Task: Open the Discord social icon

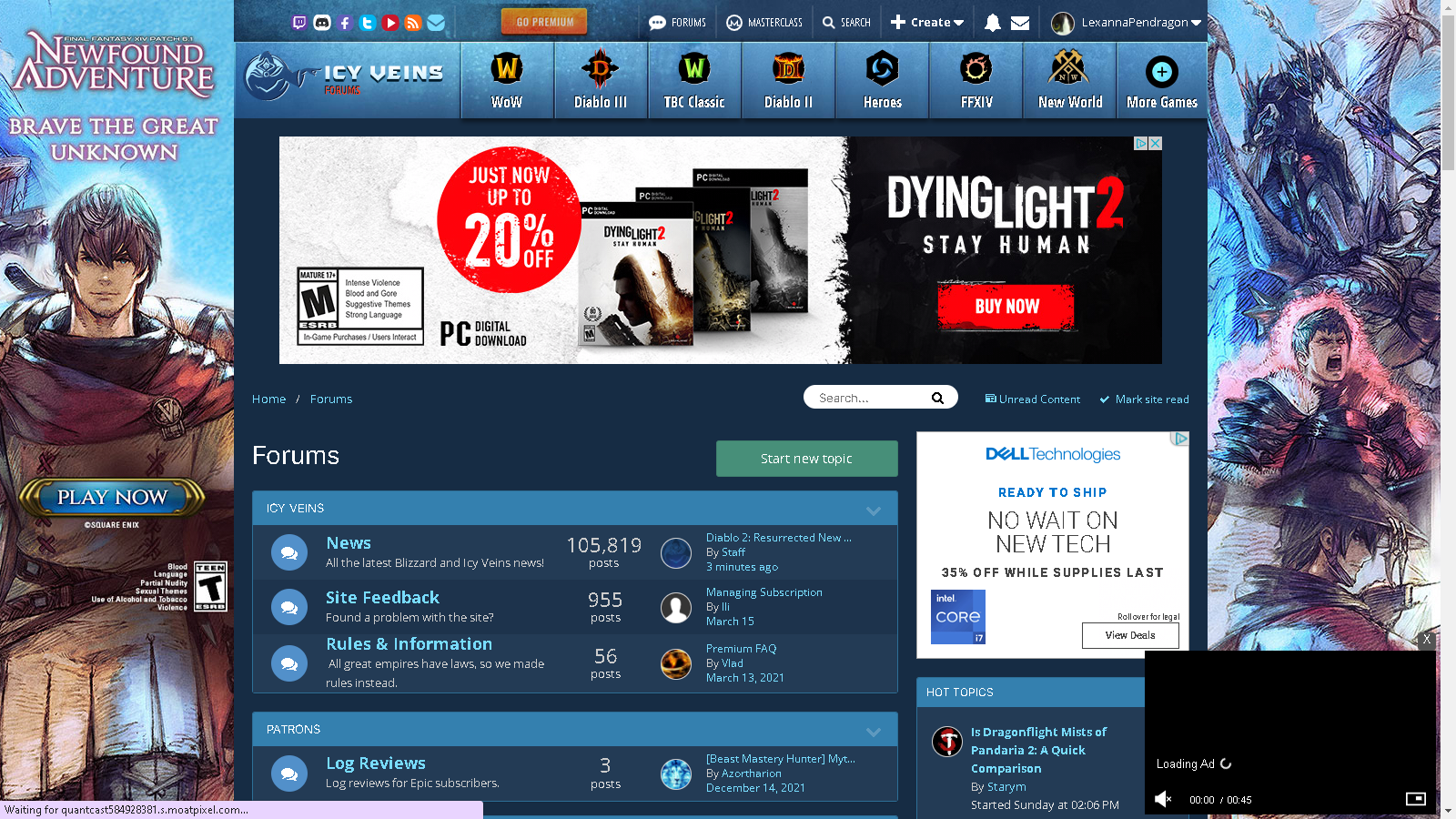Action: [322, 23]
